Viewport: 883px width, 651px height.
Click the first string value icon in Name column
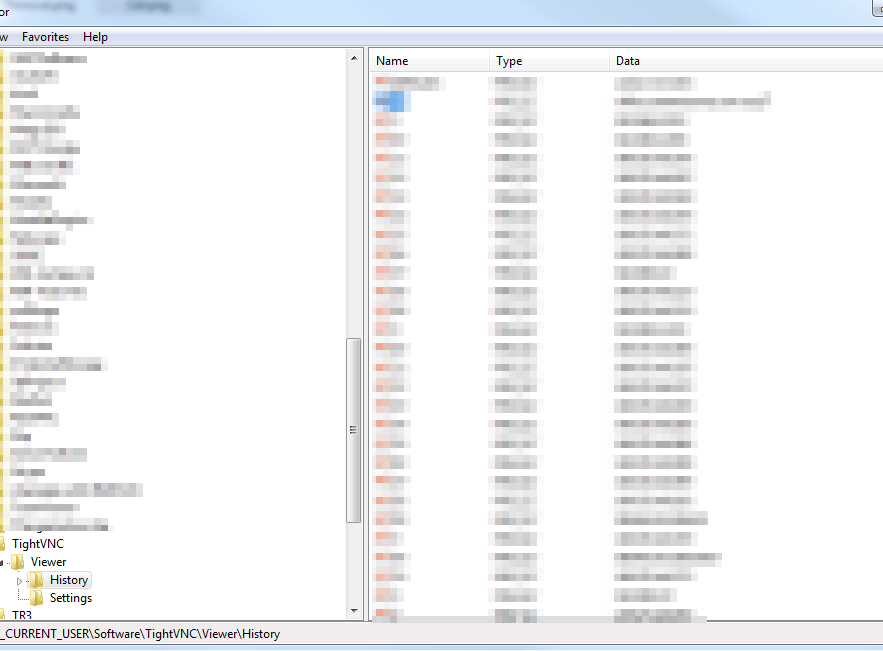pos(381,81)
